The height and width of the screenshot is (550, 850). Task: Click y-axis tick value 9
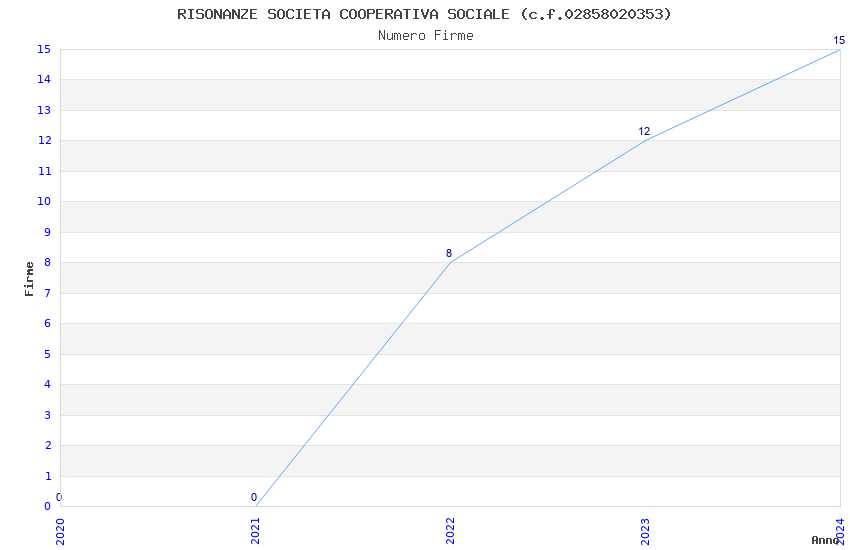point(47,232)
